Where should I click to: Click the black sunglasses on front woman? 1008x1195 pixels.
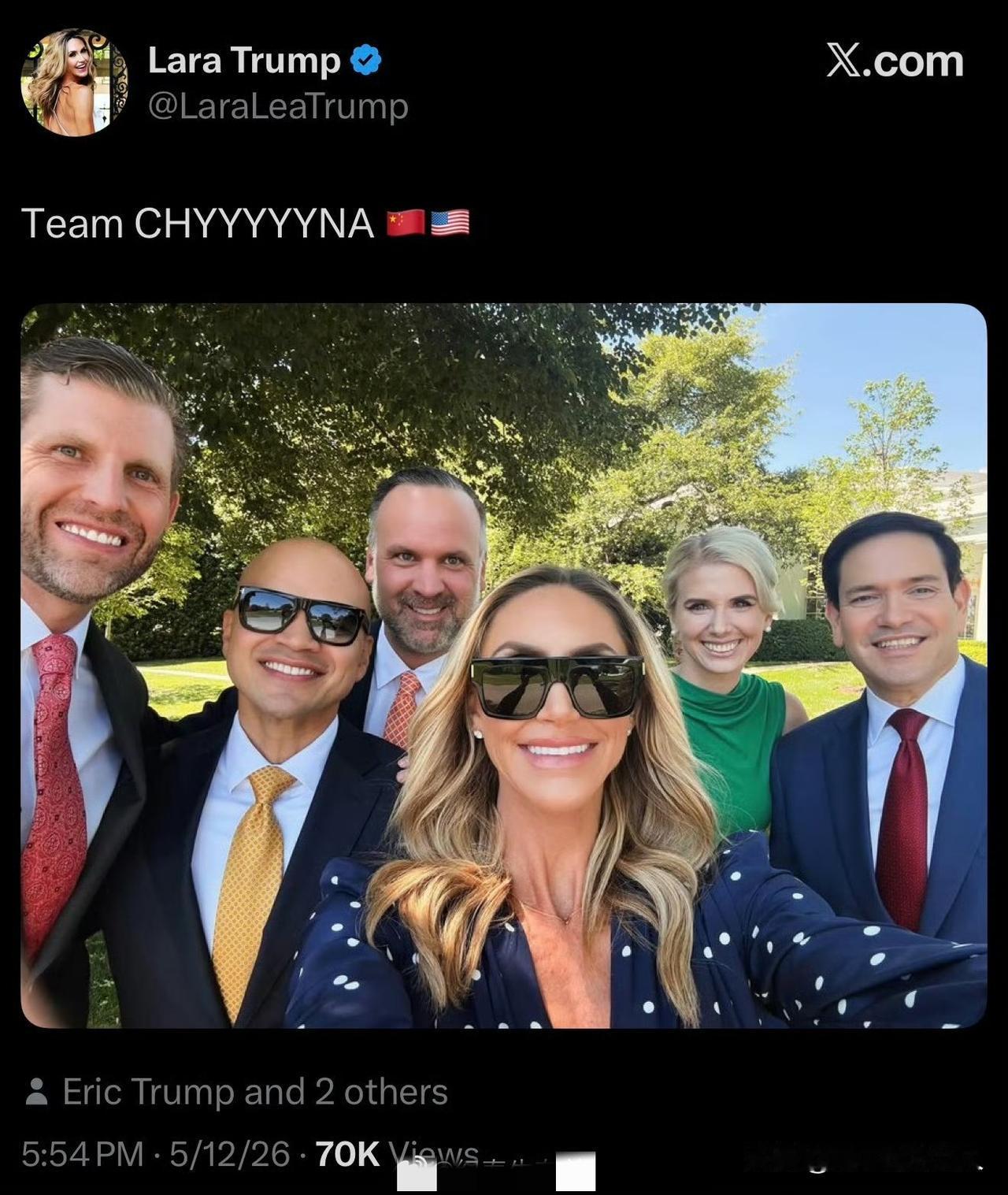(x=557, y=686)
